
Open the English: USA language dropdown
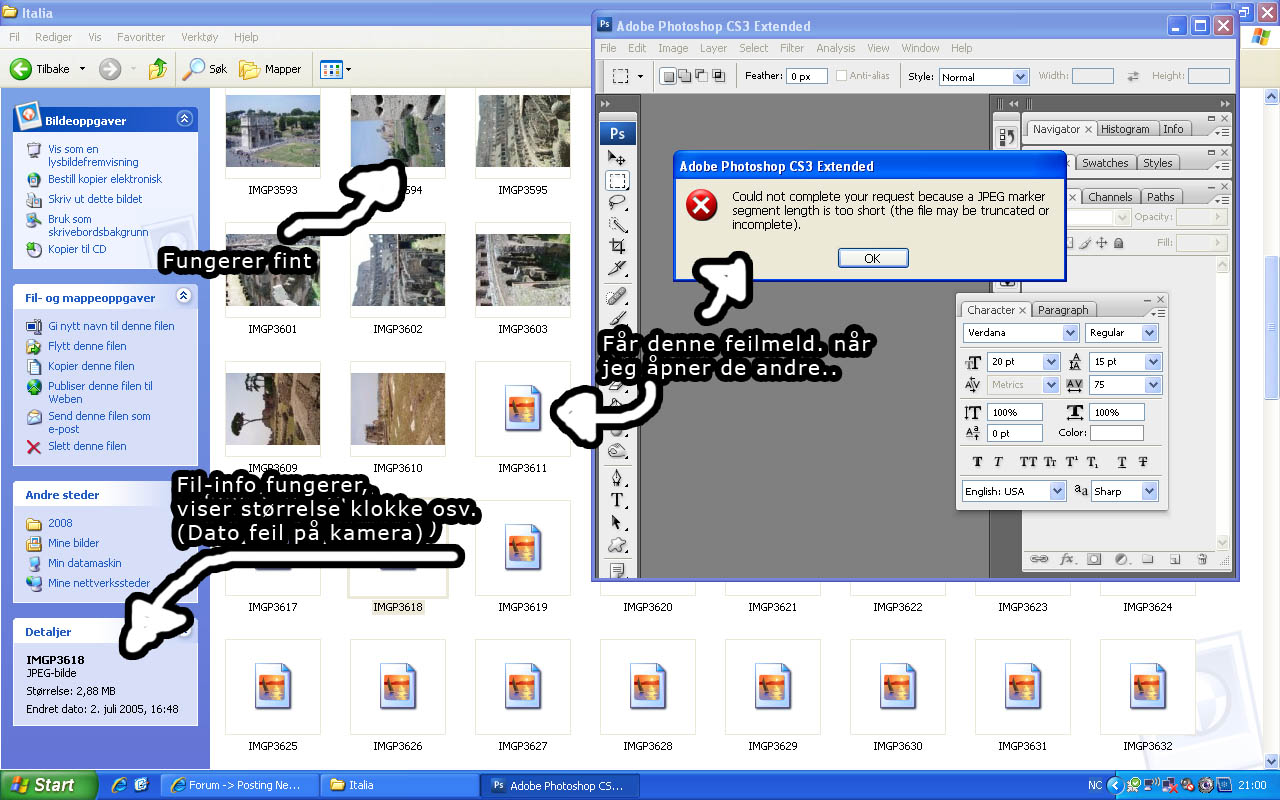point(1014,491)
